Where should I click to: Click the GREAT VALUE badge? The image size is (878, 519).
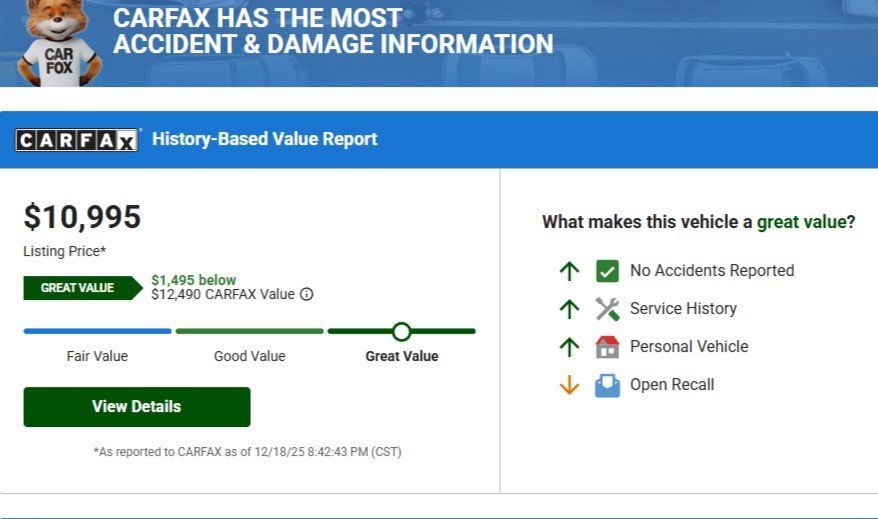click(x=80, y=288)
